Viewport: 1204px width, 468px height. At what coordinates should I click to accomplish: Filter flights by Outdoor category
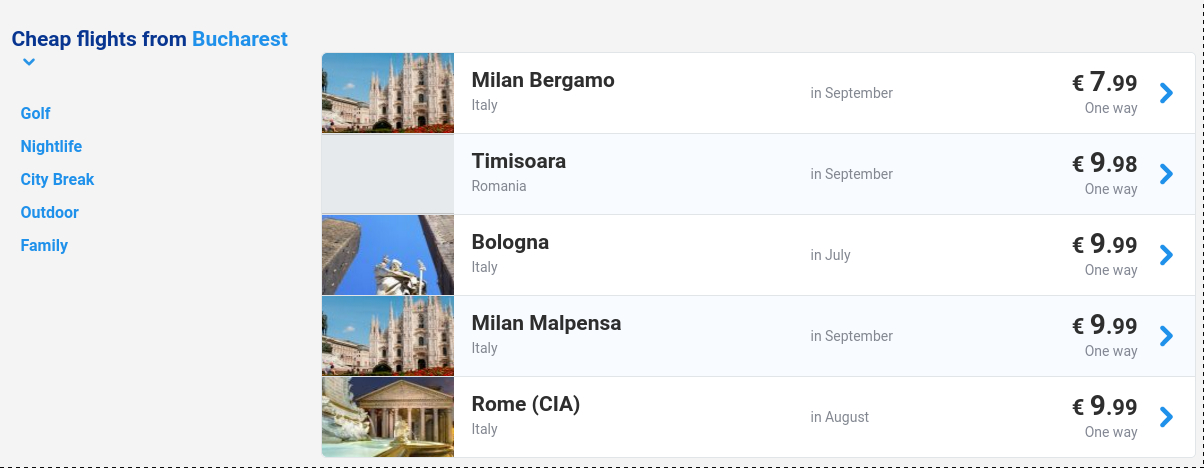(49, 212)
